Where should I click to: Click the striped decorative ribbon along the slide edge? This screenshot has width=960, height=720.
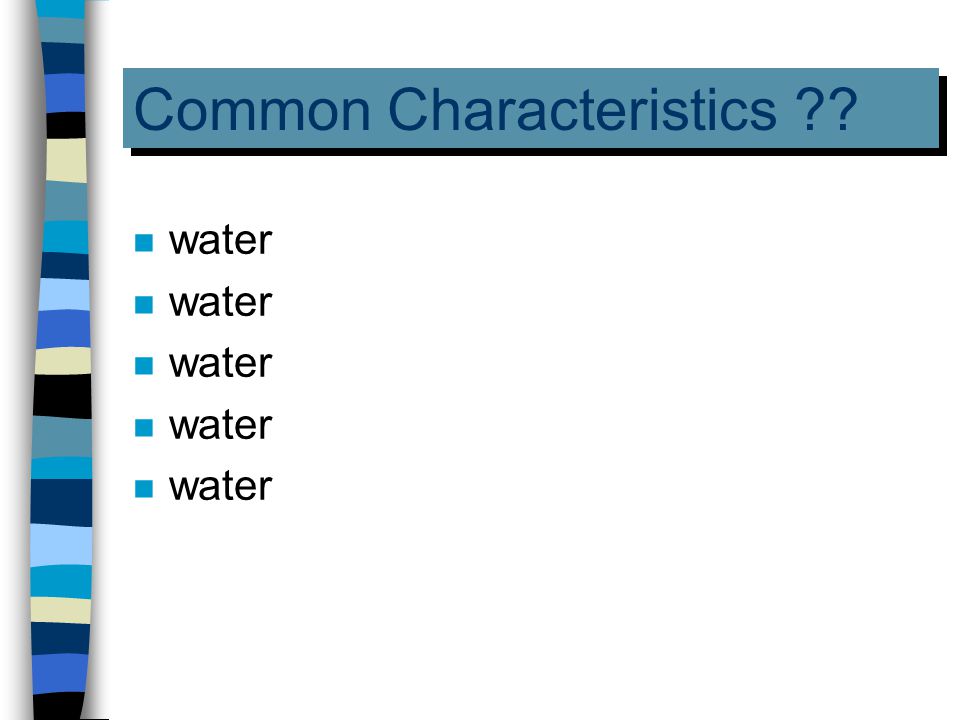click(62, 360)
